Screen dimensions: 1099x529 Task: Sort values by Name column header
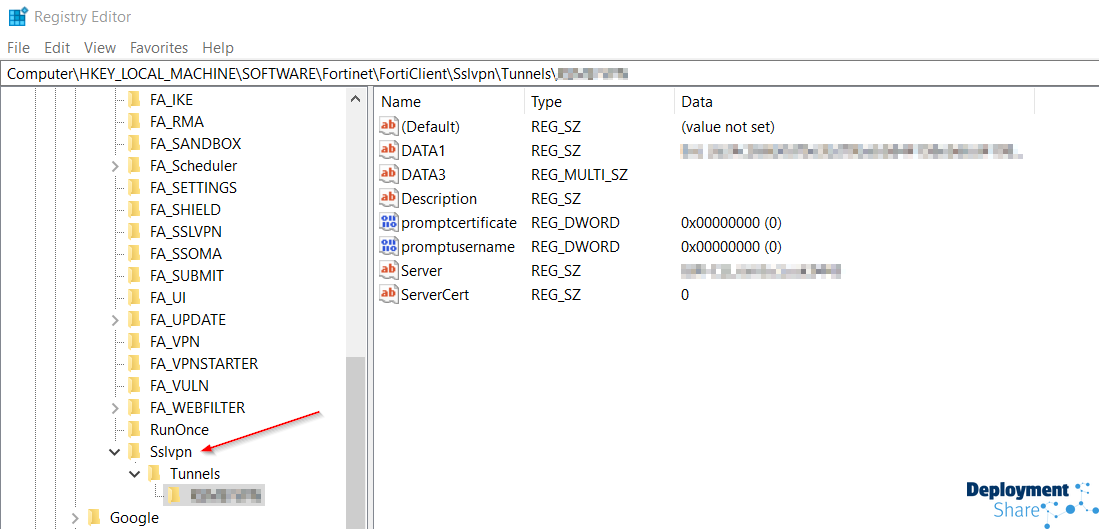click(x=449, y=101)
